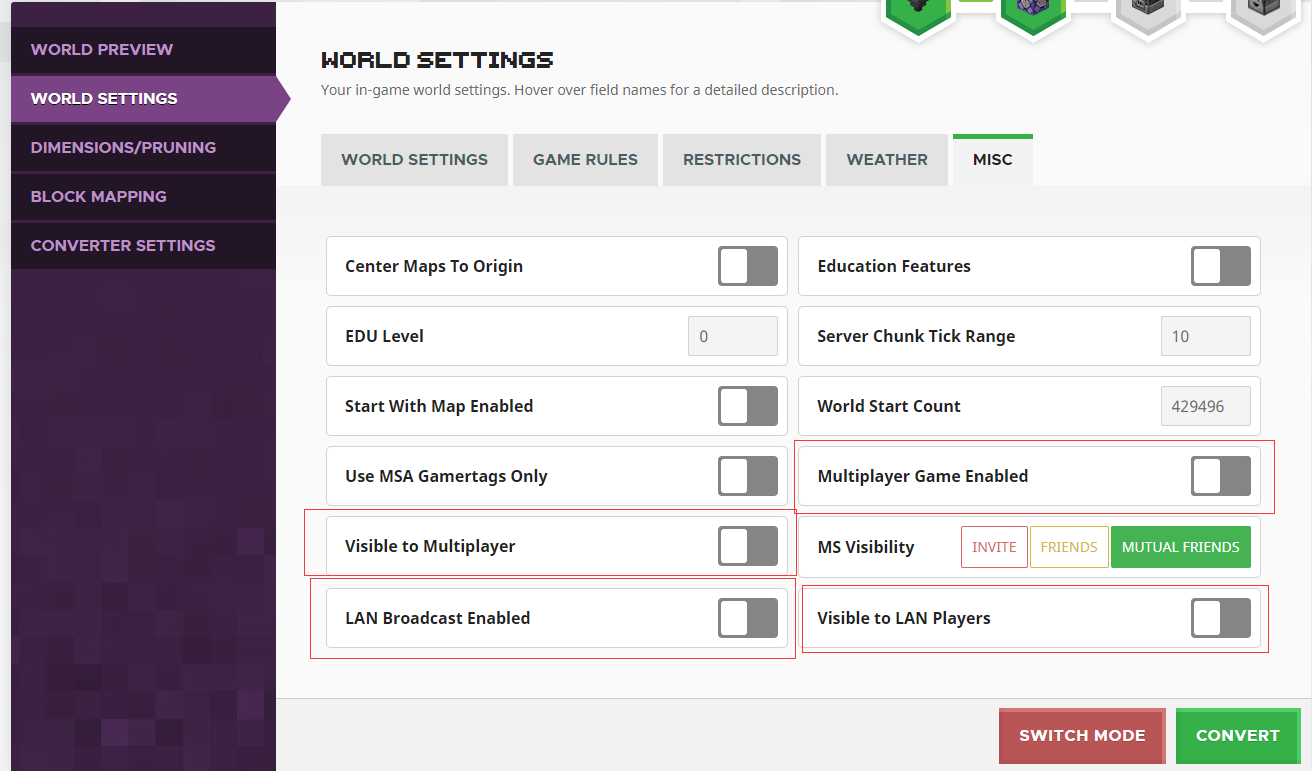Toggle Center Maps To Origin switch

(748, 266)
